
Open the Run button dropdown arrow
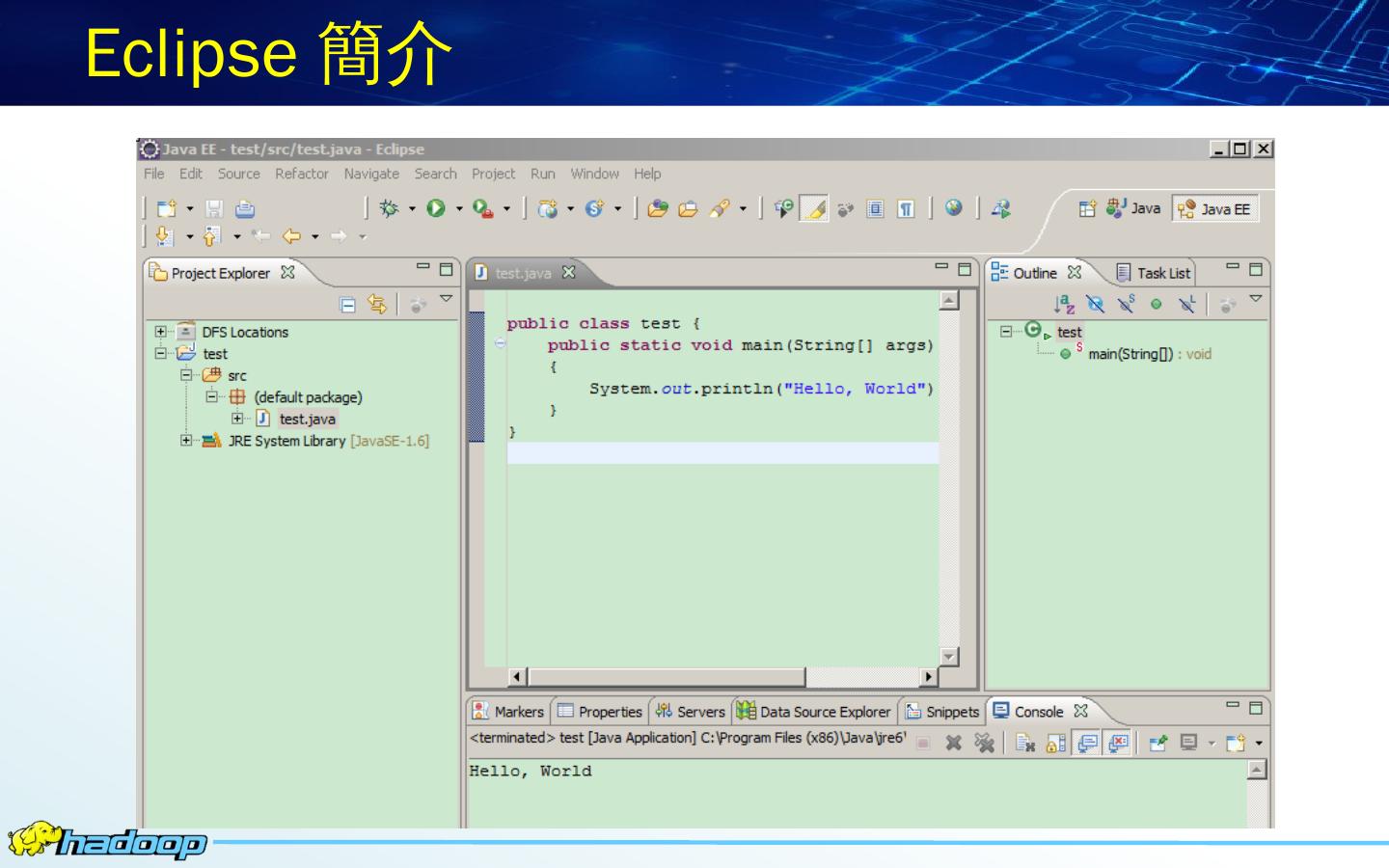[x=459, y=208]
